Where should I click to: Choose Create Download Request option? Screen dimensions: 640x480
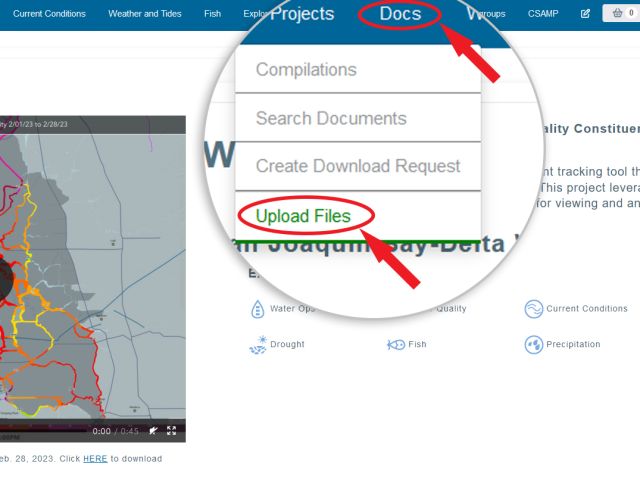(x=358, y=166)
